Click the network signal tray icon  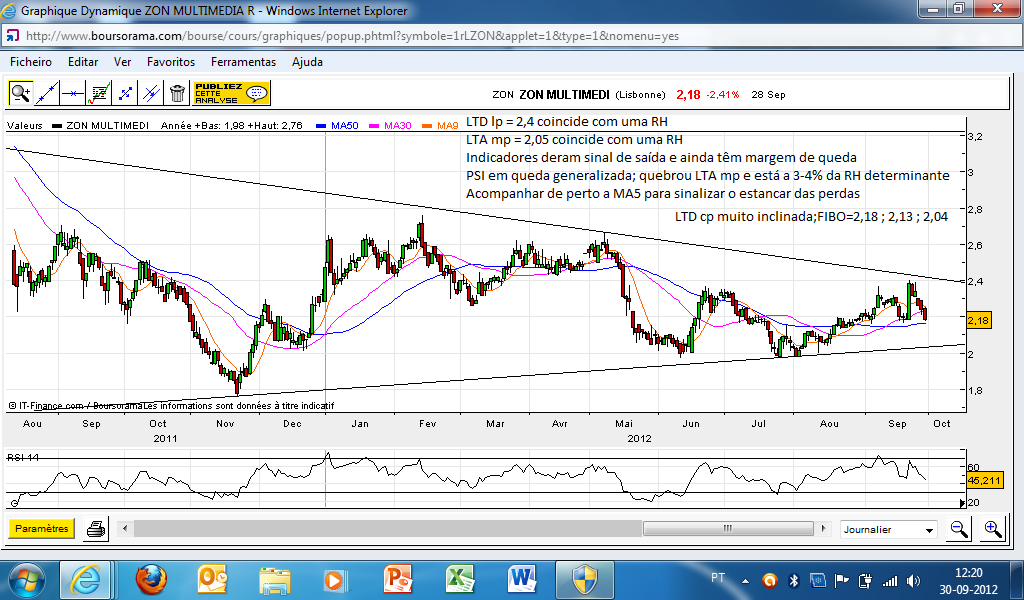click(889, 580)
